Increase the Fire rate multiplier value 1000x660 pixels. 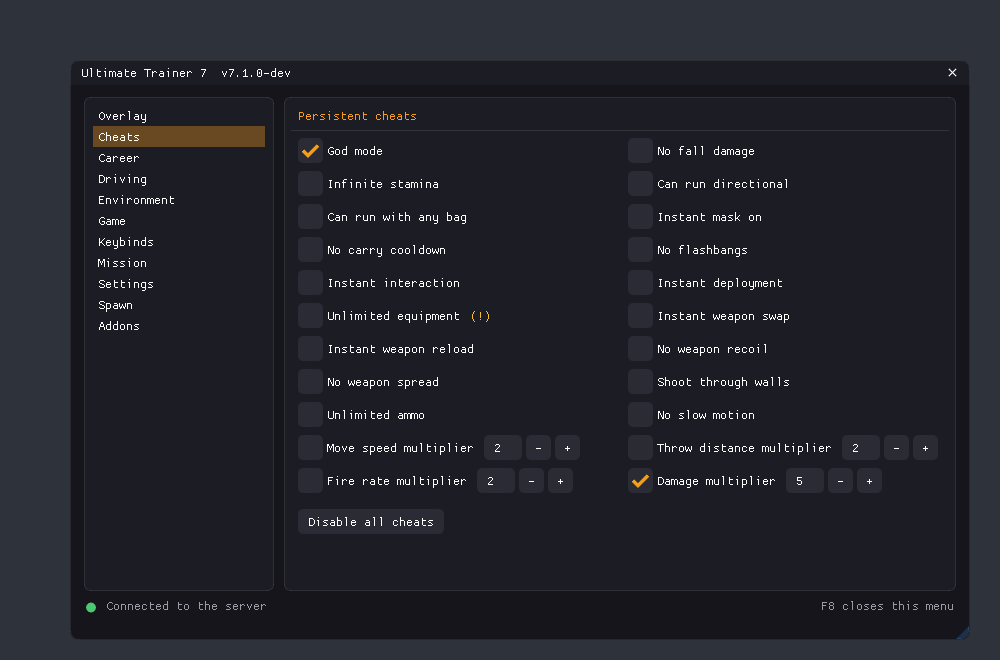pyautogui.click(x=560, y=481)
